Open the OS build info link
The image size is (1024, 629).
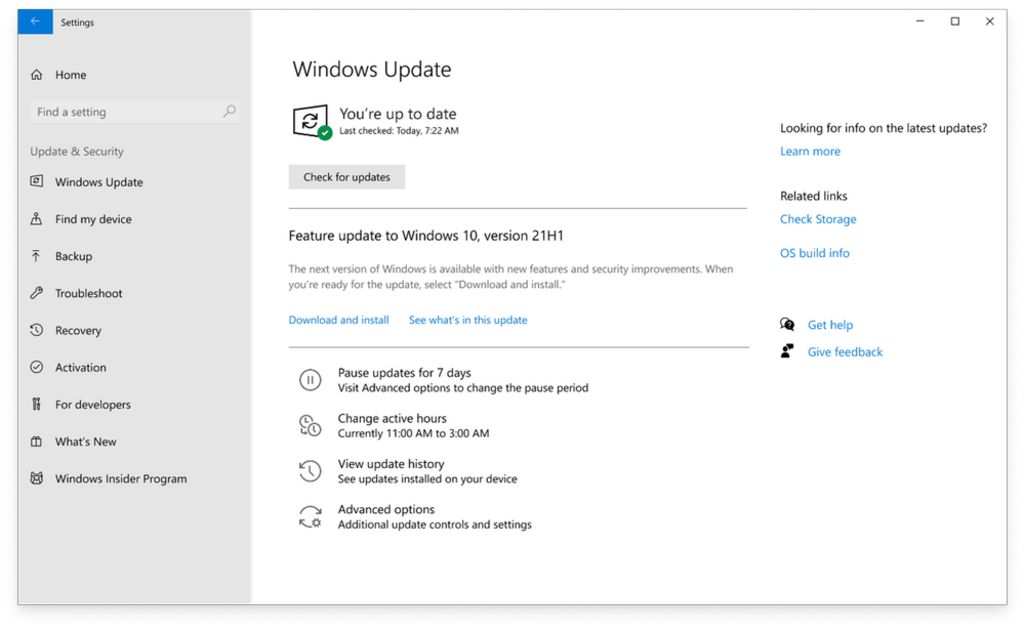(x=814, y=253)
